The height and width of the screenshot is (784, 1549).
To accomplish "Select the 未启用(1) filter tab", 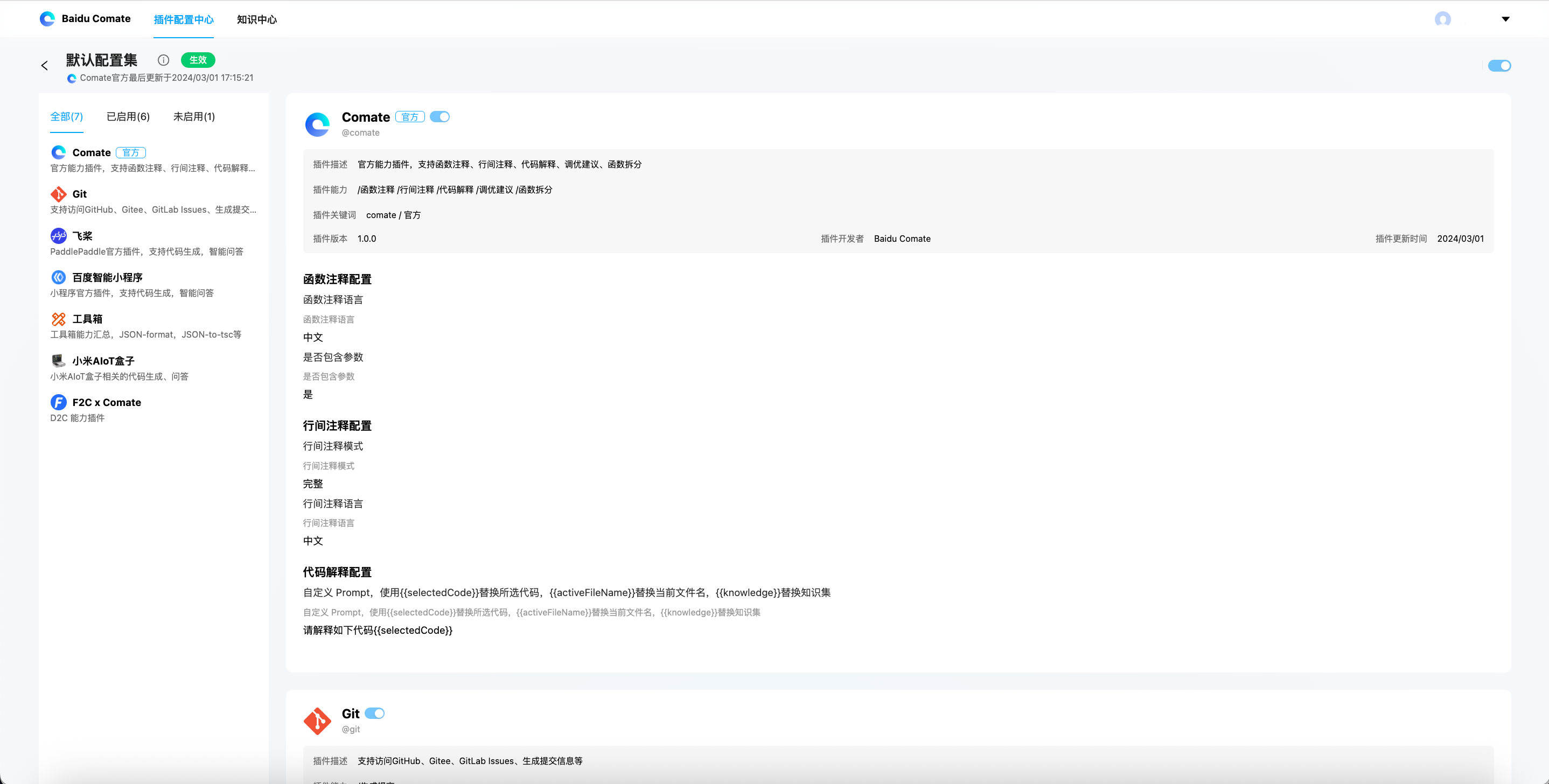I will coord(194,117).
